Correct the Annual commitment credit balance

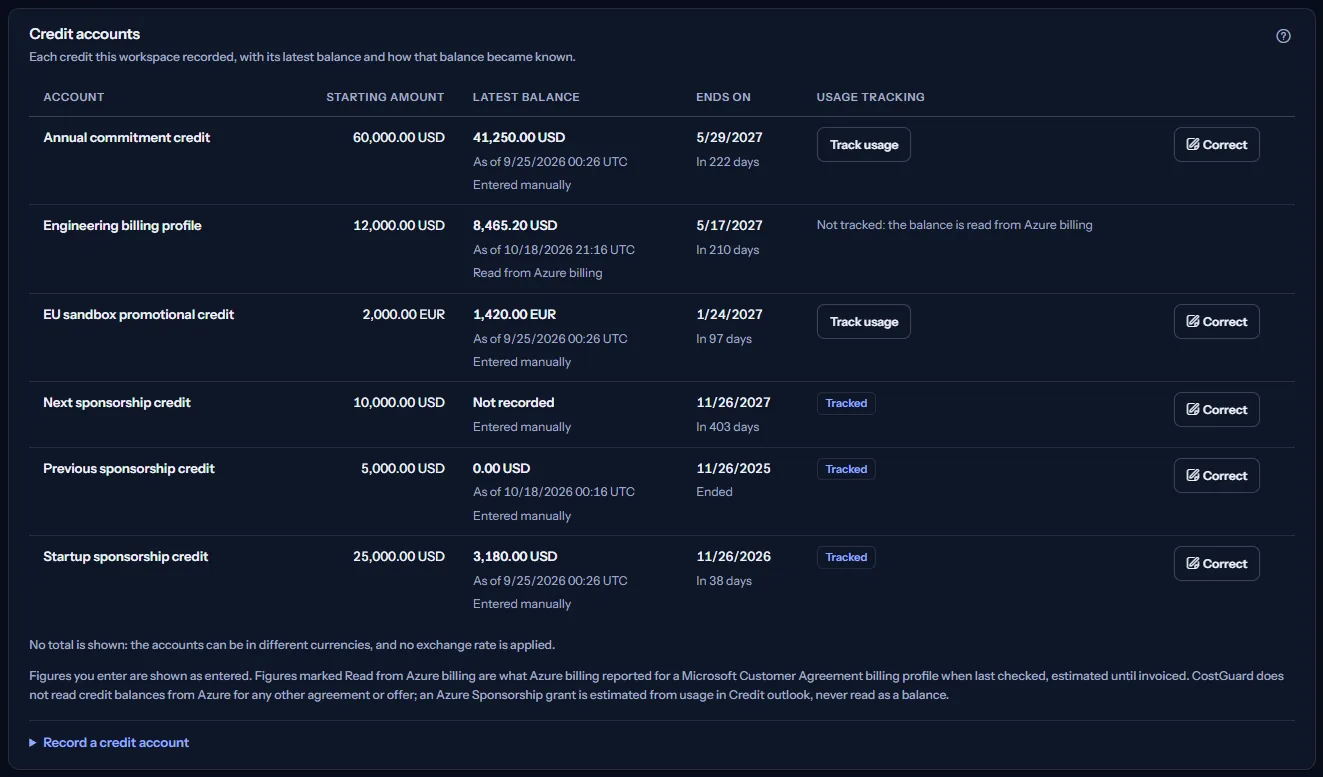1216,145
